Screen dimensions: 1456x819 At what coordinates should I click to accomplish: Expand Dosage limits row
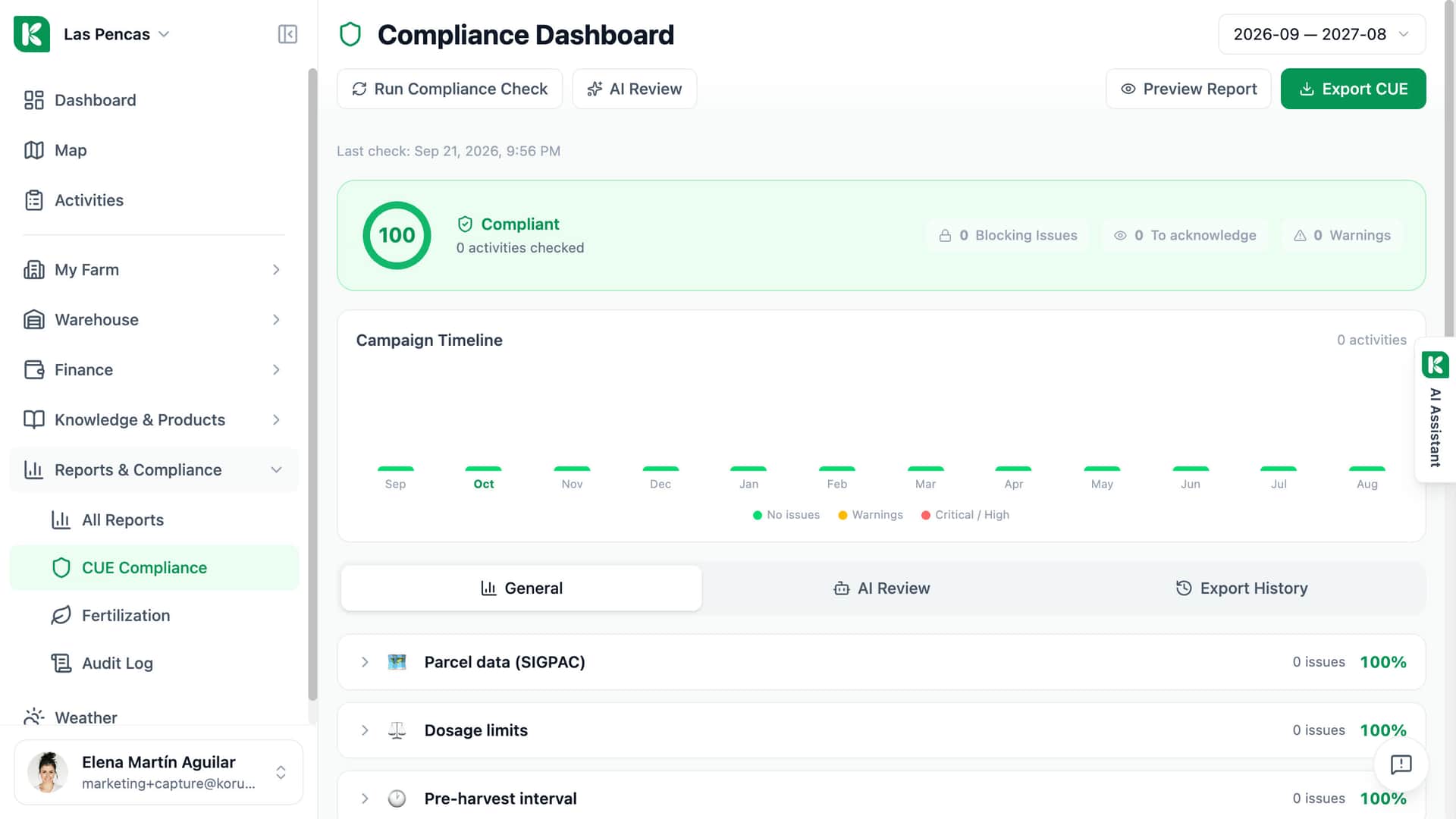click(881, 730)
